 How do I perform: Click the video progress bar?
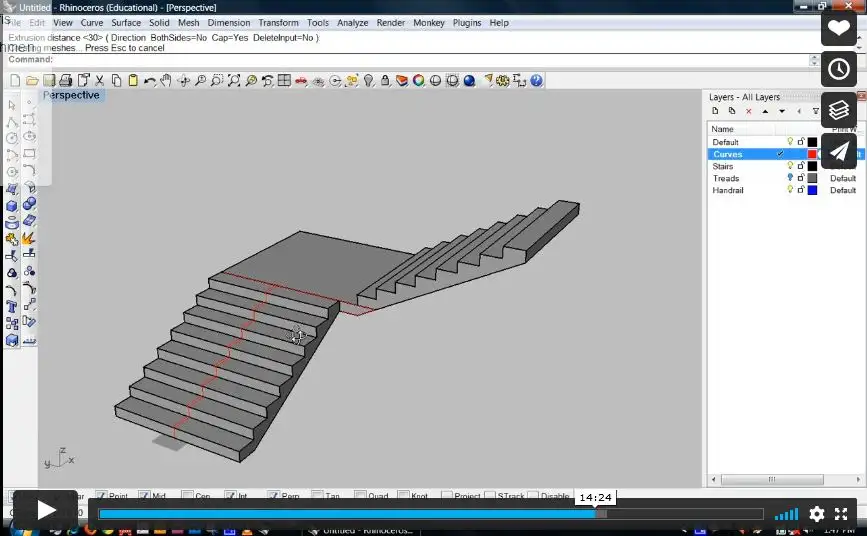pos(431,514)
